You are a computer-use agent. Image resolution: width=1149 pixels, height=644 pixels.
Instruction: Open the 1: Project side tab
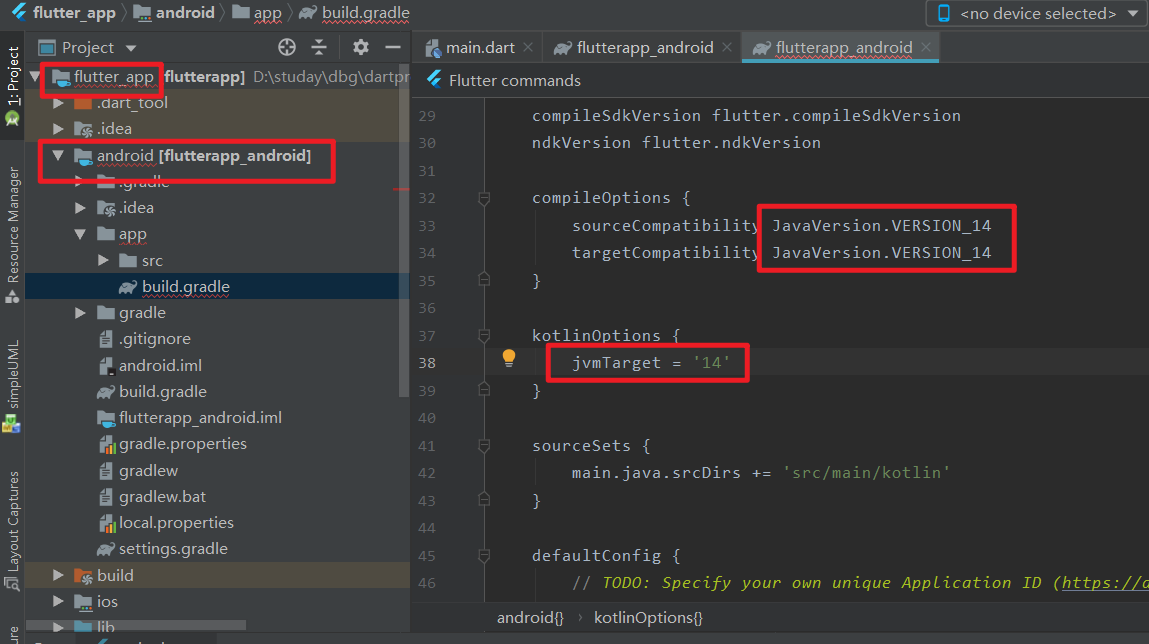click(12, 84)
